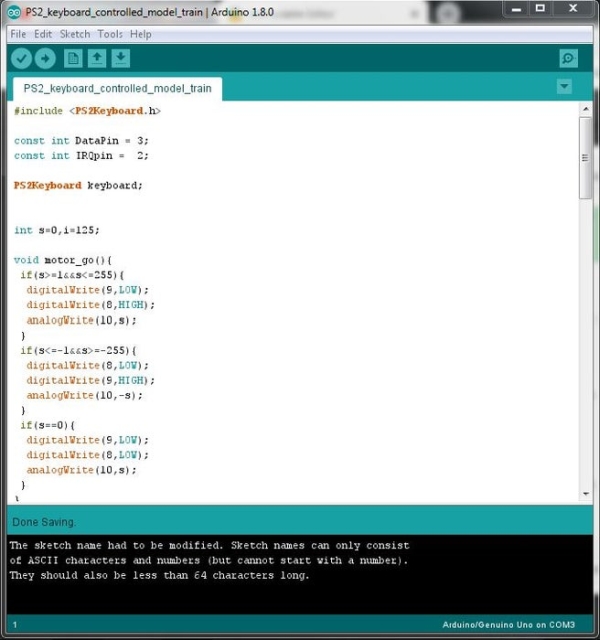Click the 'analogWrite(10,-s);' line
The height and width of the screenshot is (640, 600).
click(x=84, y=395)
